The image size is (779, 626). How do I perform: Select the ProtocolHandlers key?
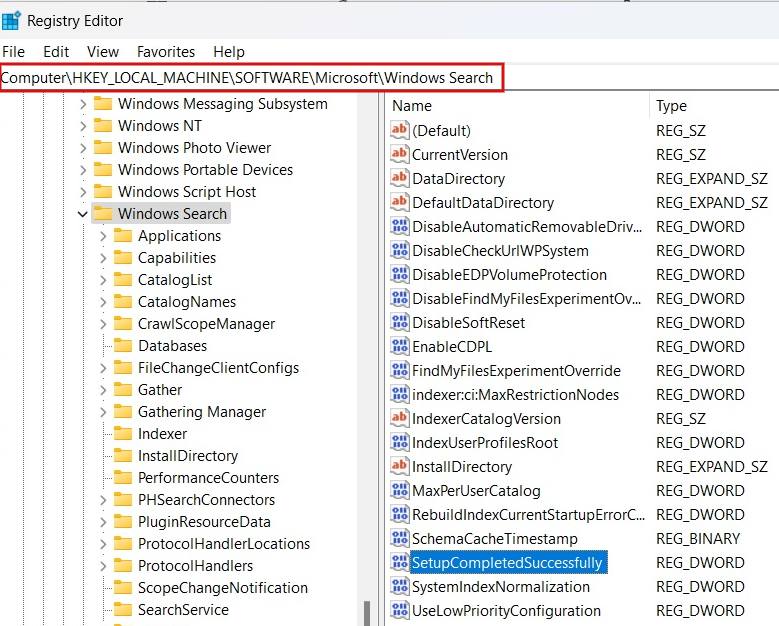[x=195, y=566]
